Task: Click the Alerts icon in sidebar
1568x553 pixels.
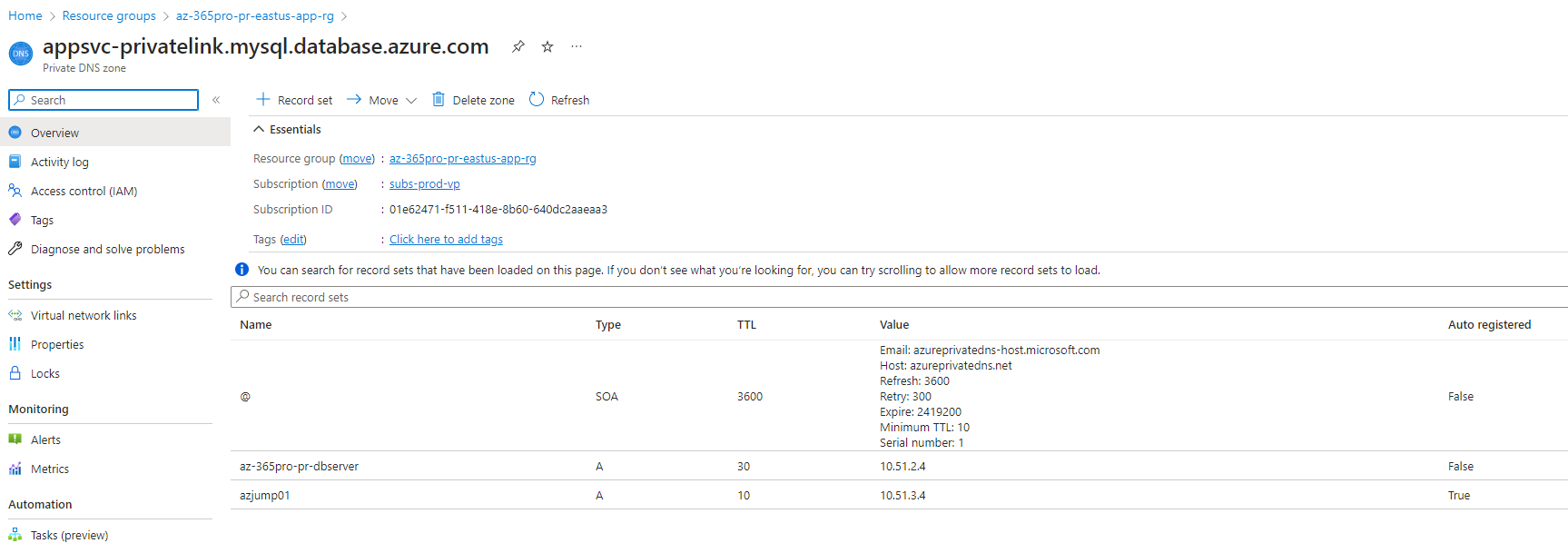Action: [15, 439]
